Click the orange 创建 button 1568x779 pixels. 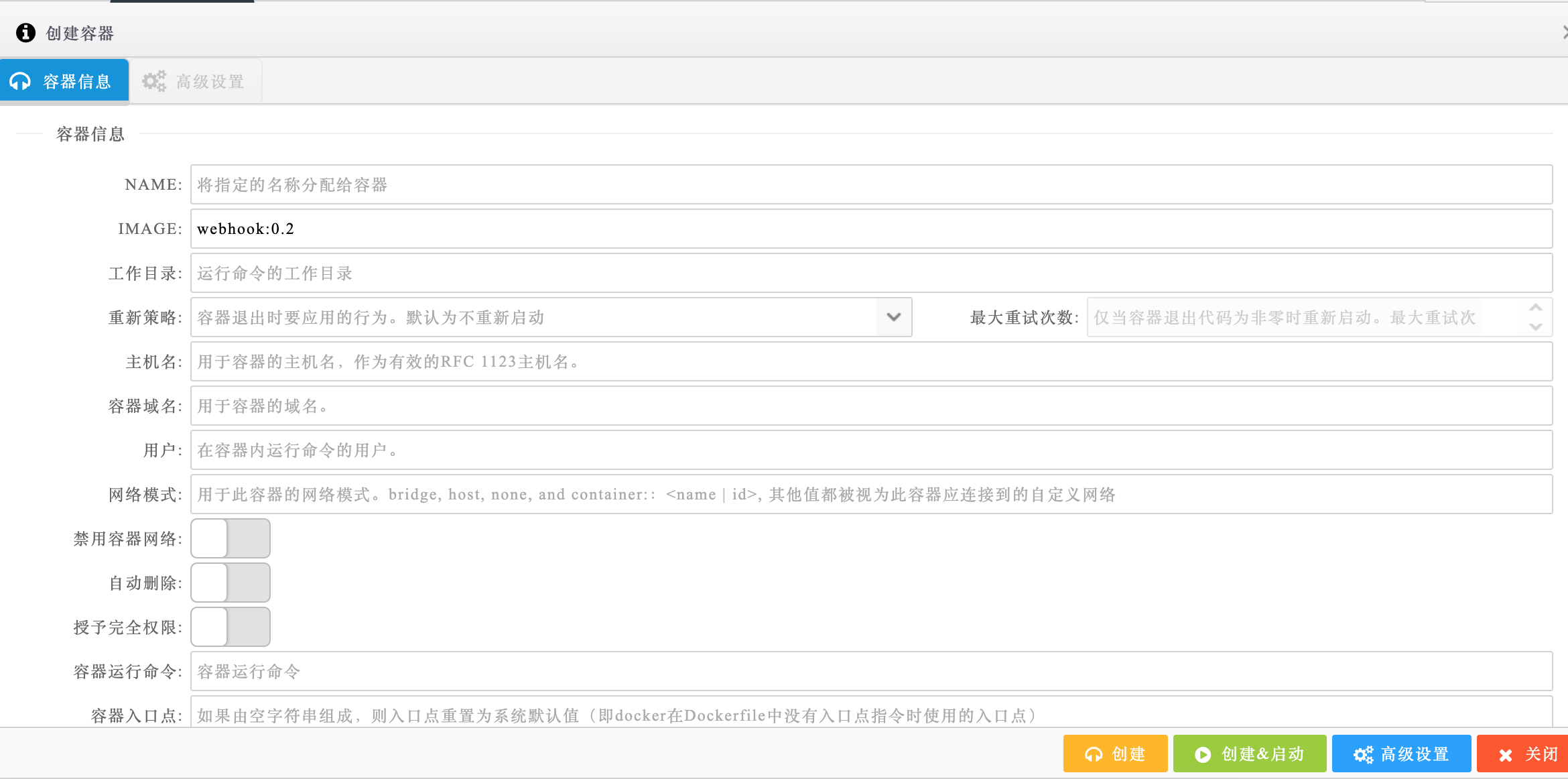pos(1115,754)
